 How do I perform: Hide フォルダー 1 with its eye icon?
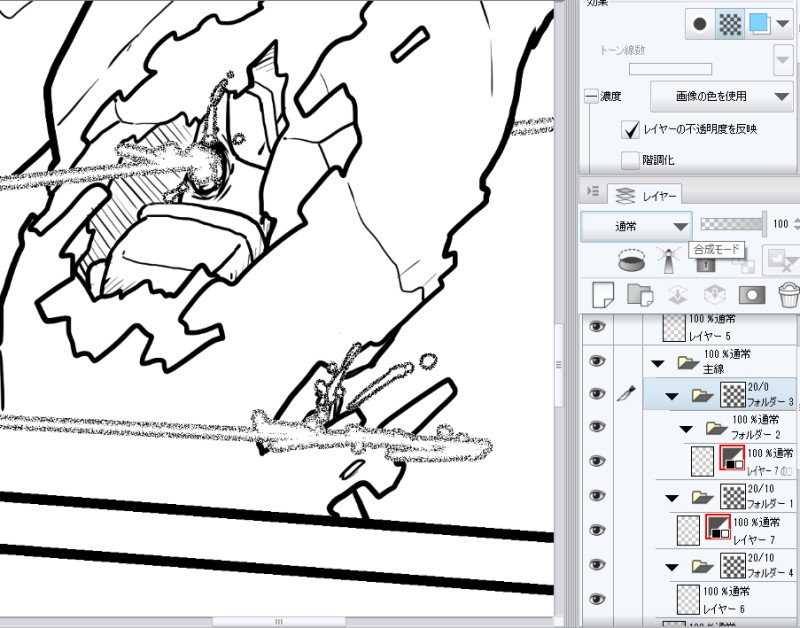click(x=596, y=496)
